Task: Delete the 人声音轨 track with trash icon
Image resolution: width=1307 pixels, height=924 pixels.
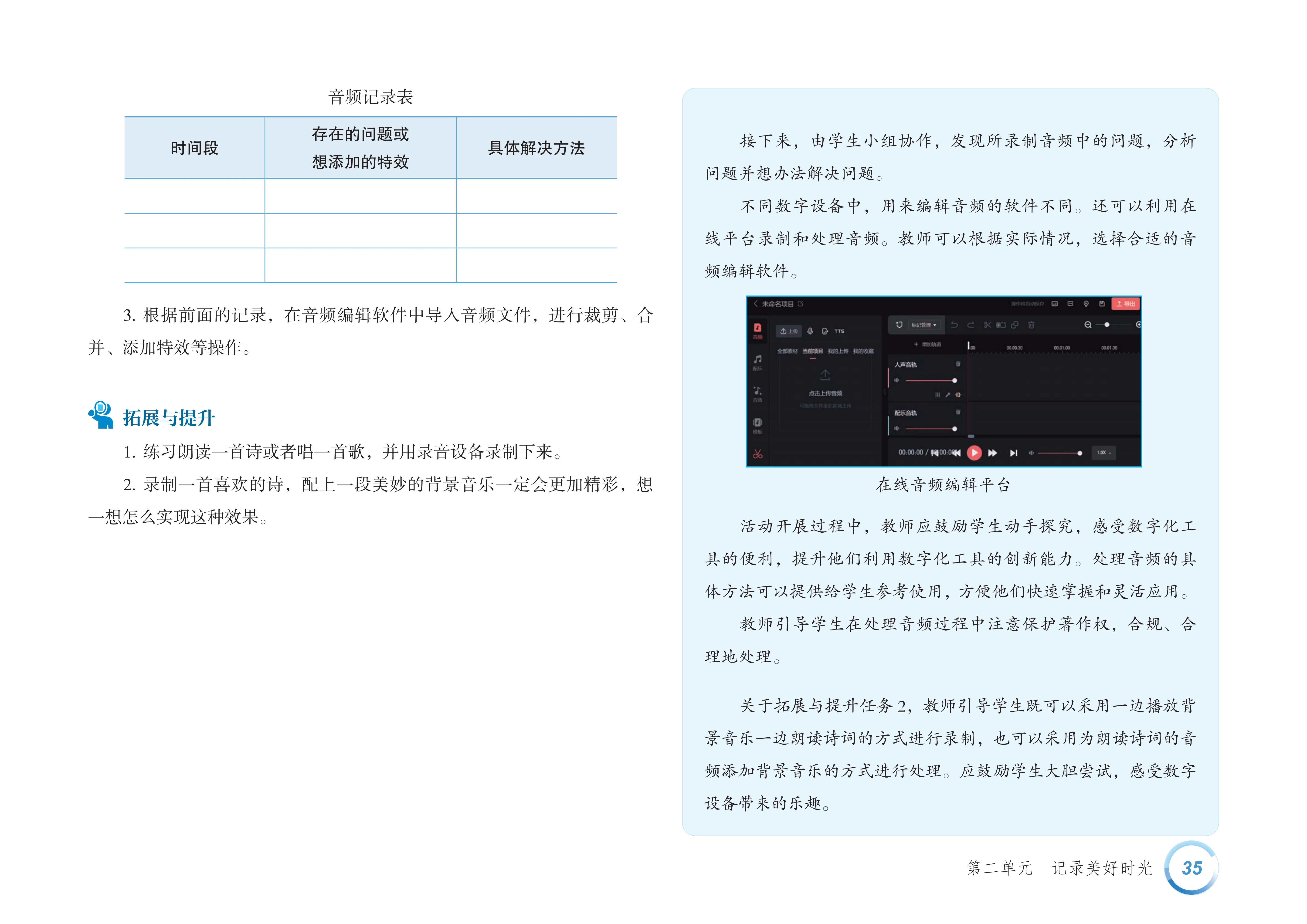Action: (958, 364)
